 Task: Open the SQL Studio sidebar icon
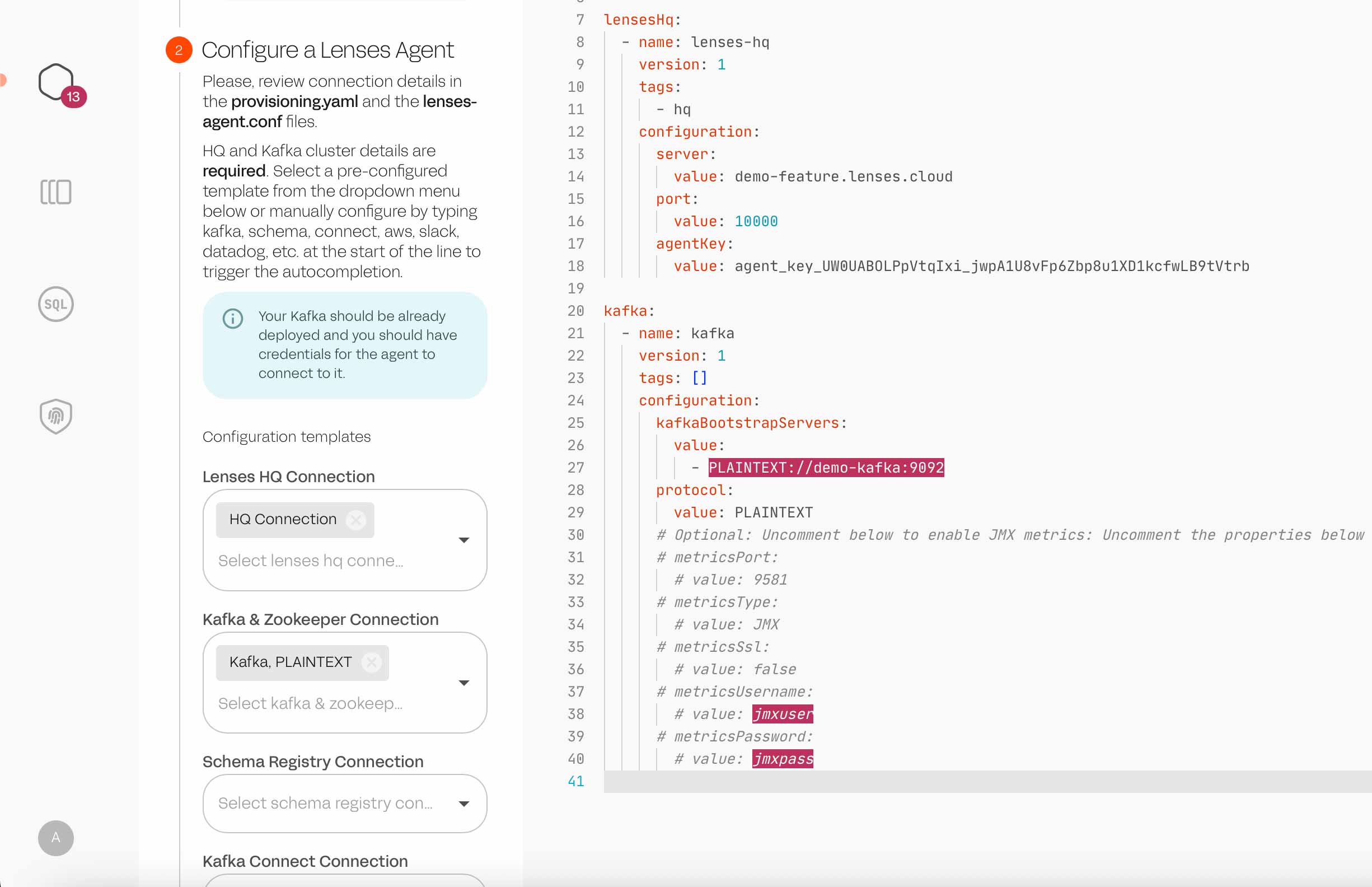click(x=56, y=304)
